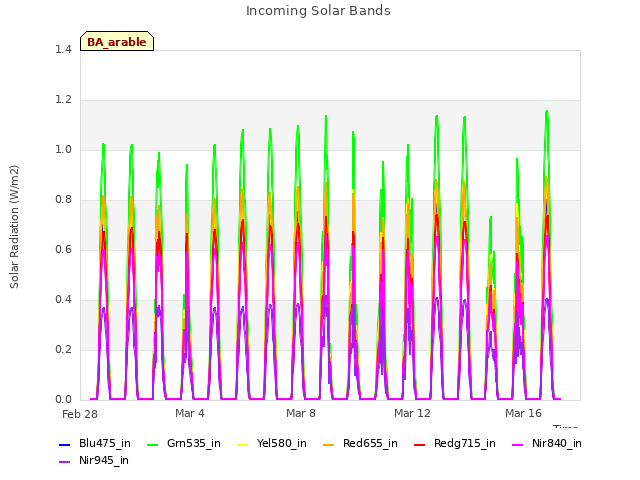The image size is (640, 480).
Task: Toggle the Red655_in legend entry
Action: (x=360, y=444)
